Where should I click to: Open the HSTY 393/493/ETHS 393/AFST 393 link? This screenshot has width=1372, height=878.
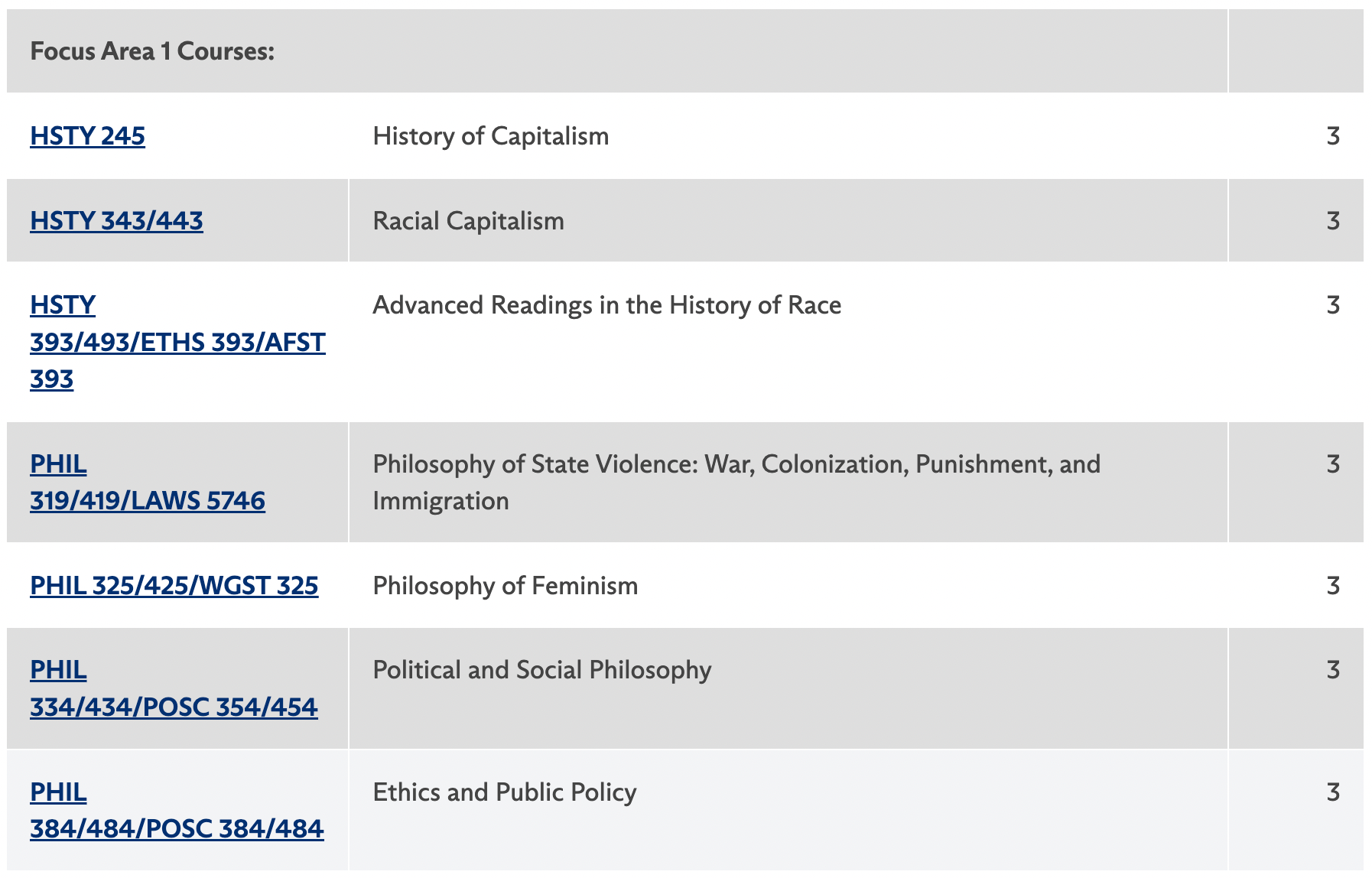(177, 342)
